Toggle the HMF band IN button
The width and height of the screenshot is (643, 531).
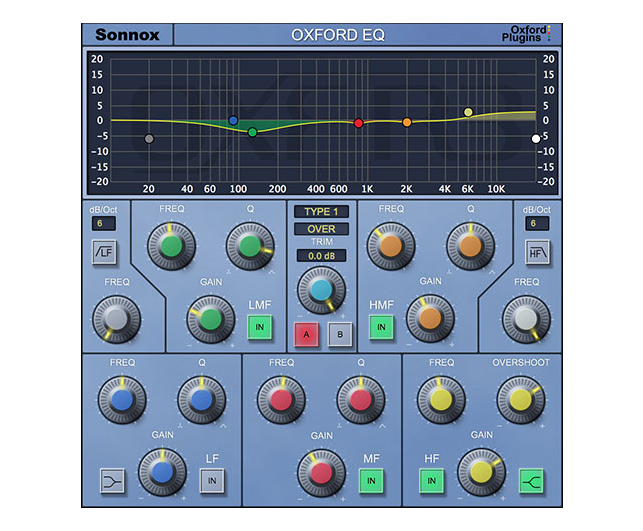pos(381,326)
